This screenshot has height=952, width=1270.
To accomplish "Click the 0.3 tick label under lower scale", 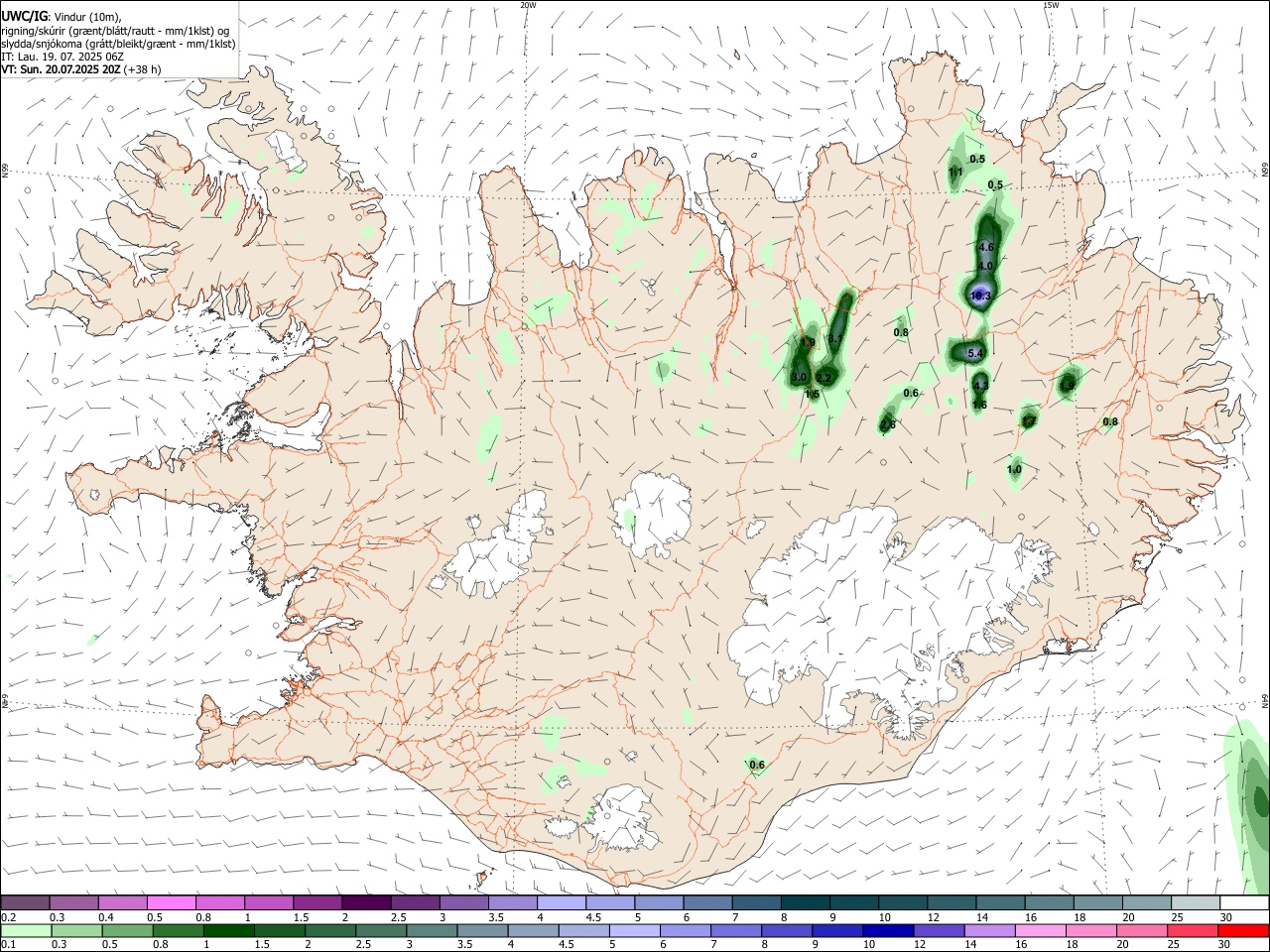I will click(x=59, y=945).
